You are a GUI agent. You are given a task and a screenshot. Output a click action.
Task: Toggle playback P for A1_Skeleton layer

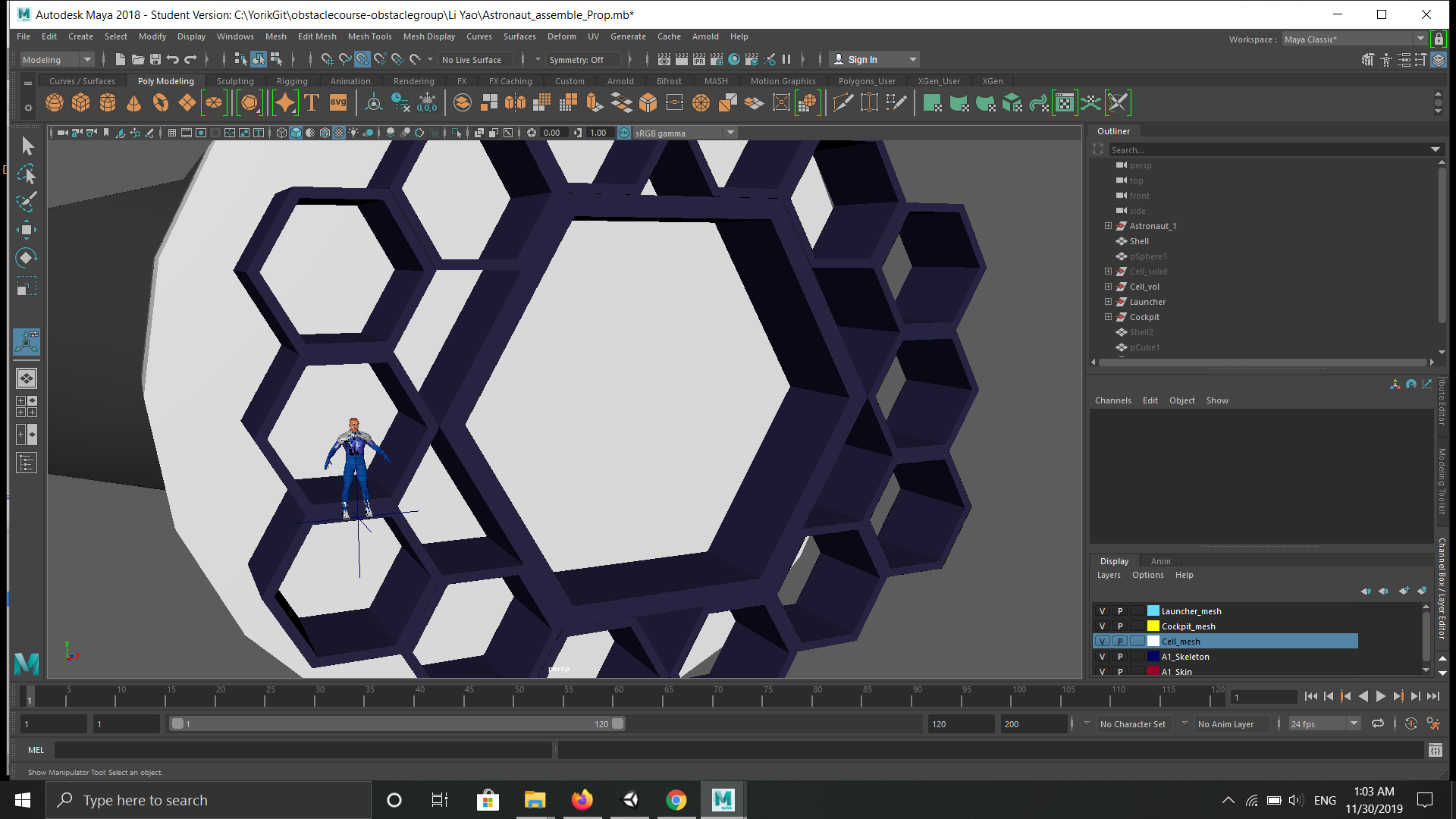tap(1120, 657)
